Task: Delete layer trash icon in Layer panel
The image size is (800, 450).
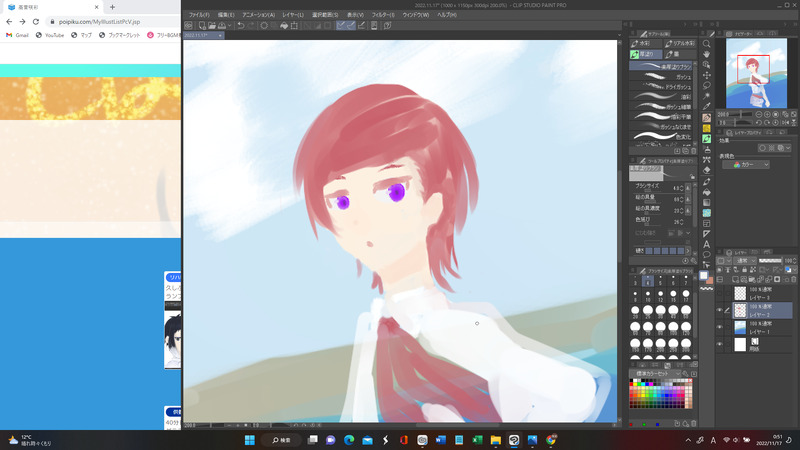Action: click(x=794, y=280)
